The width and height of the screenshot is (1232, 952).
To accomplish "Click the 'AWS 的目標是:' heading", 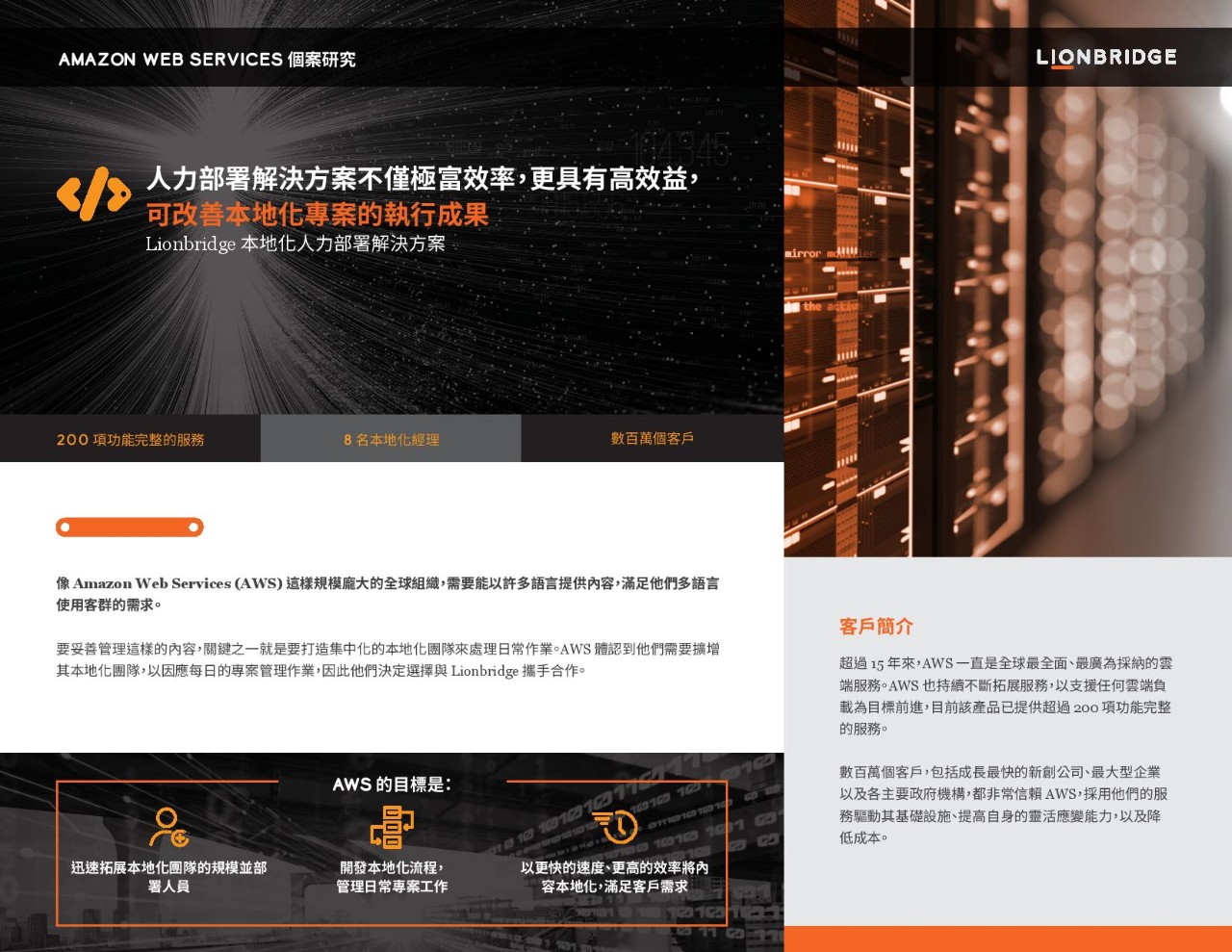I will coord(392,785).
